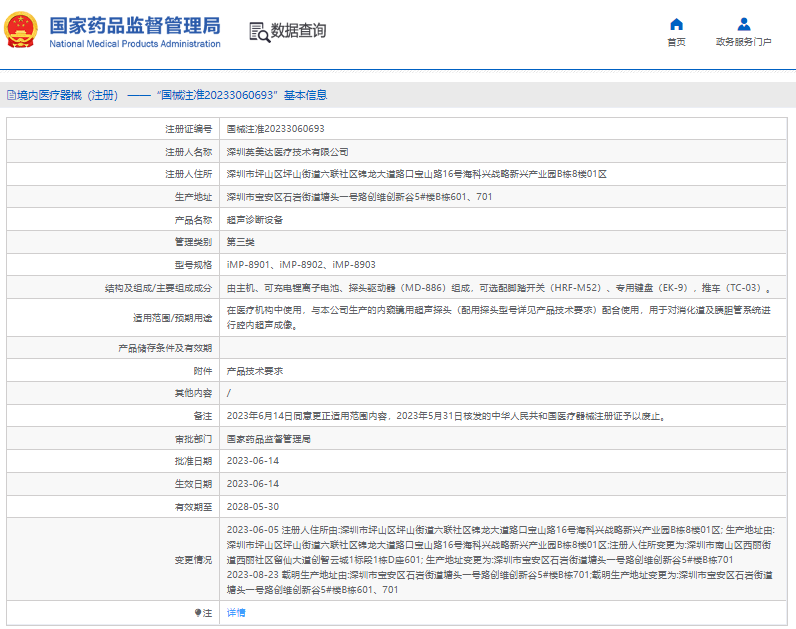Select 深圳英美达医疗技术有限公司 registrant name
Screen dimensions: 796x629
(x=287, y=152)
